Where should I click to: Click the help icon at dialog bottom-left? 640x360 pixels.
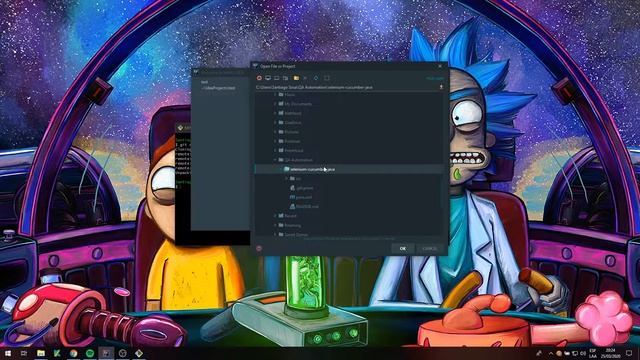point(259,248)
